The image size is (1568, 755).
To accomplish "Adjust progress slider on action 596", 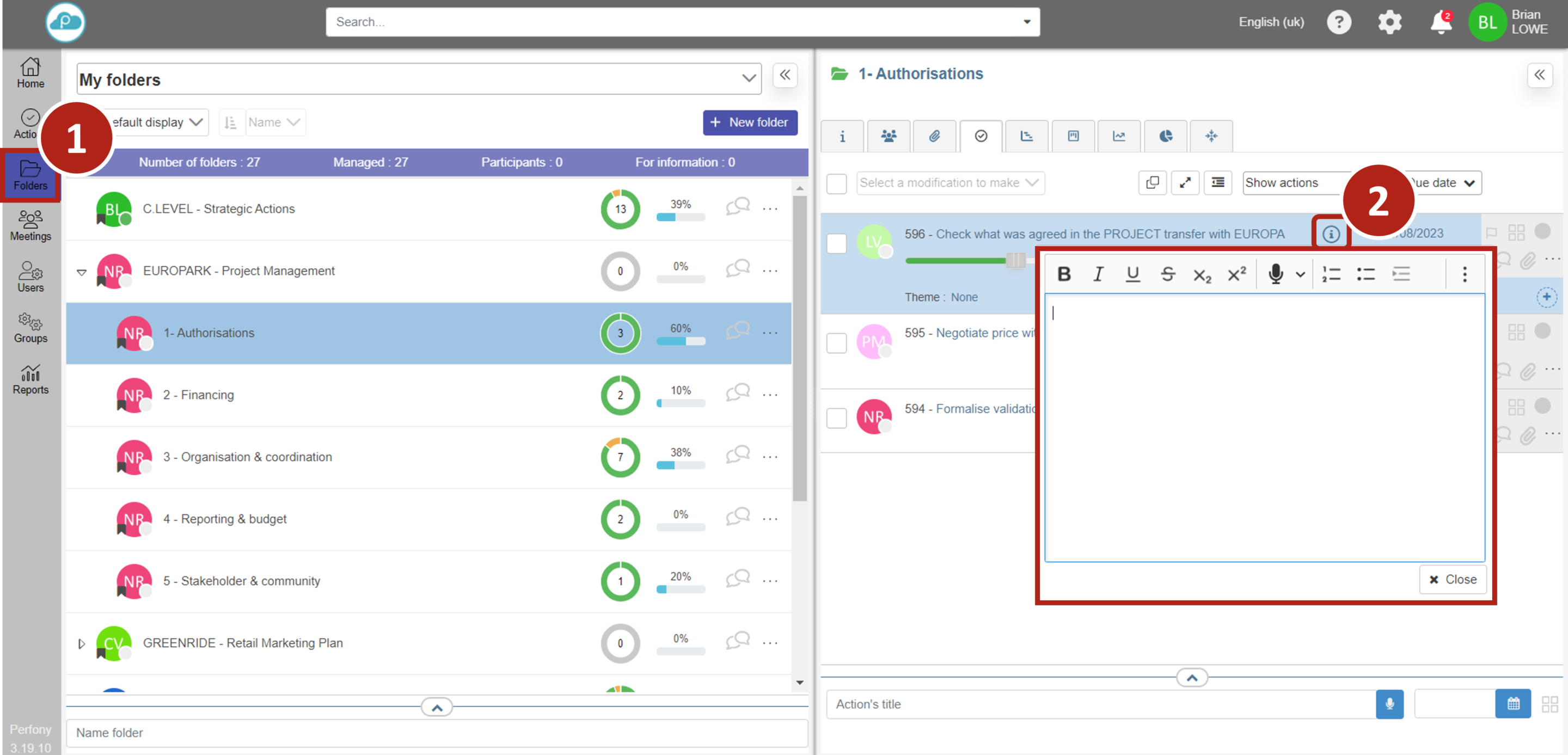I will pos(1015,260).
